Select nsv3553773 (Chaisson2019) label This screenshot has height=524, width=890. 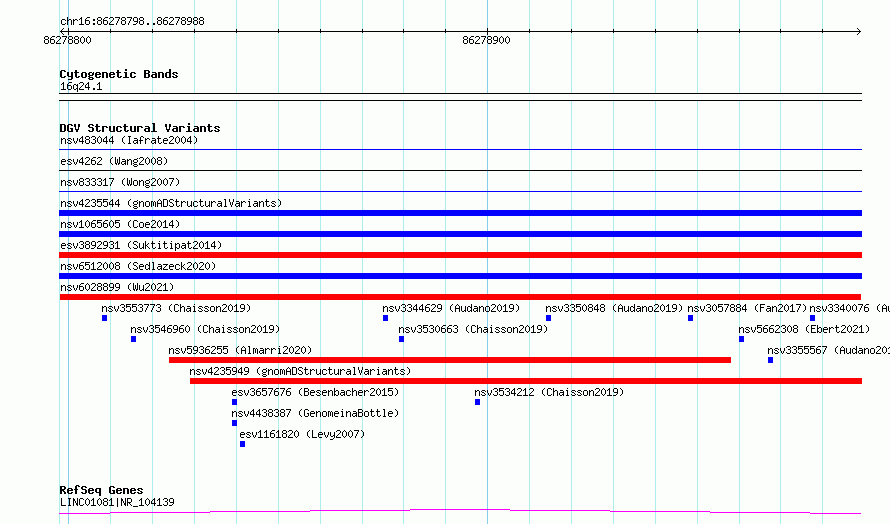(176, 308)
